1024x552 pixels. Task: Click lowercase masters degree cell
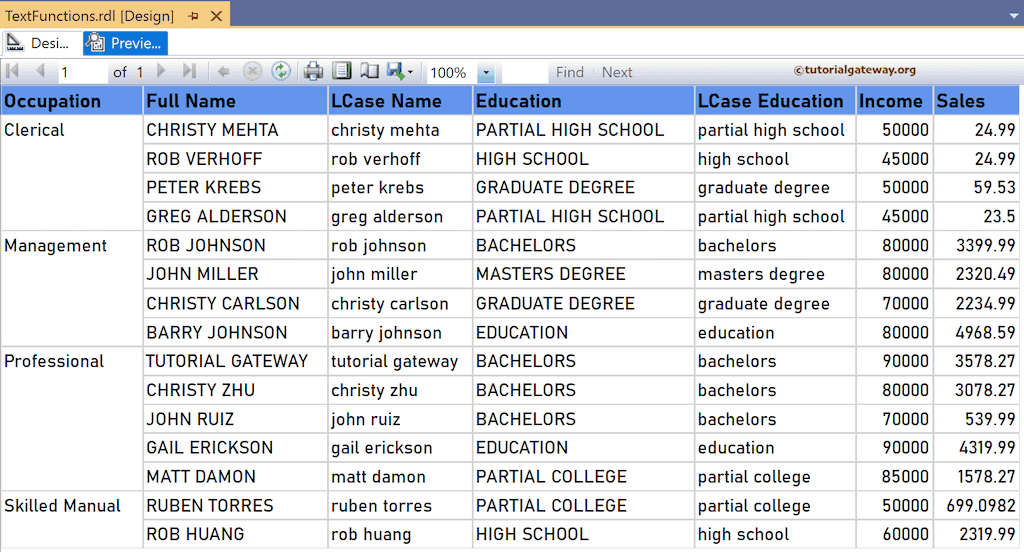pos(775,274)
